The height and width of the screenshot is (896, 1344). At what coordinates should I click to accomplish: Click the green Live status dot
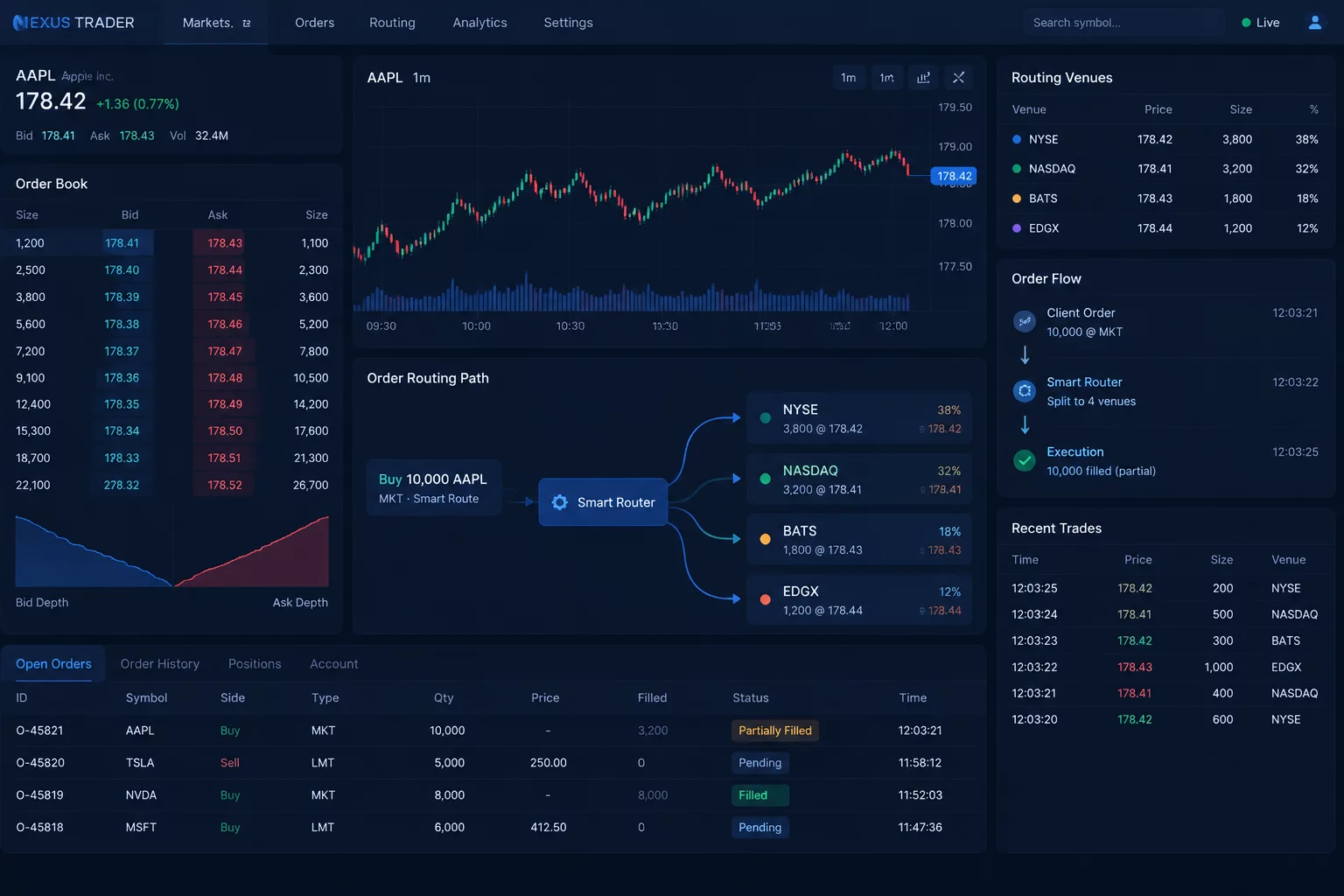click(x=1246, y=23)
